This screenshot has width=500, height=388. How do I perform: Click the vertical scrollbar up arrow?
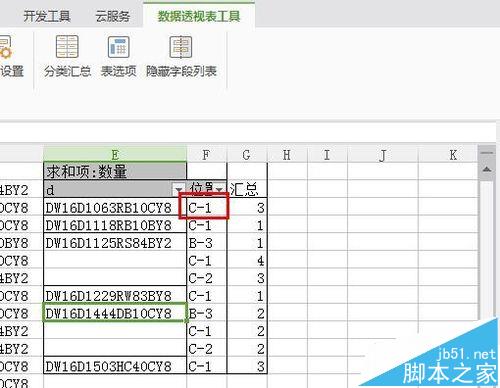point(487,169)
